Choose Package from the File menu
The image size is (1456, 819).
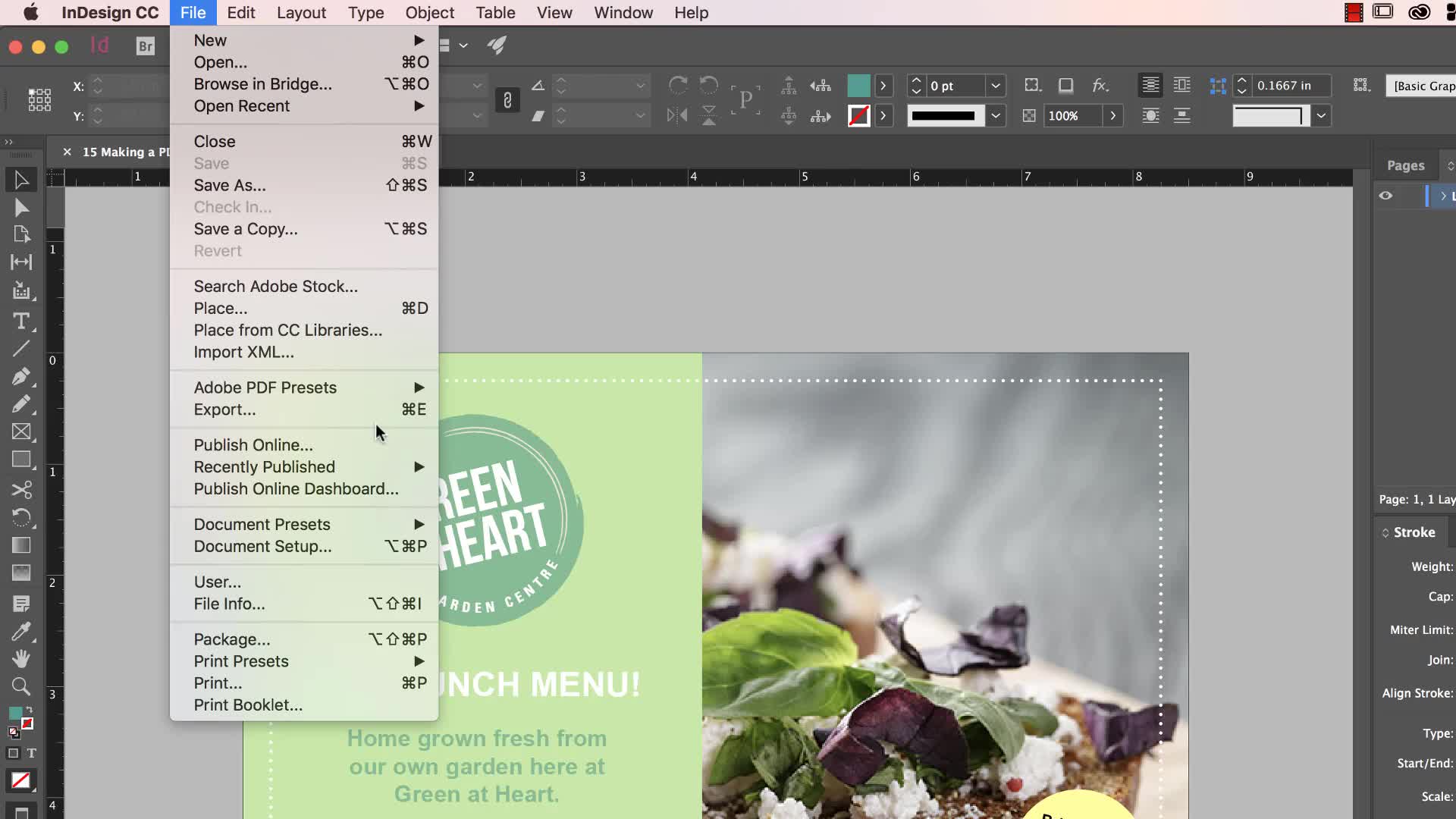tap(304, 639)
